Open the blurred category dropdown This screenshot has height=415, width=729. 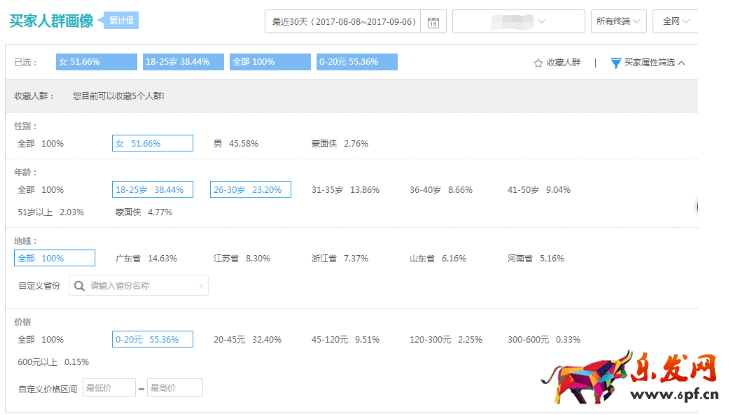point(519,21)
